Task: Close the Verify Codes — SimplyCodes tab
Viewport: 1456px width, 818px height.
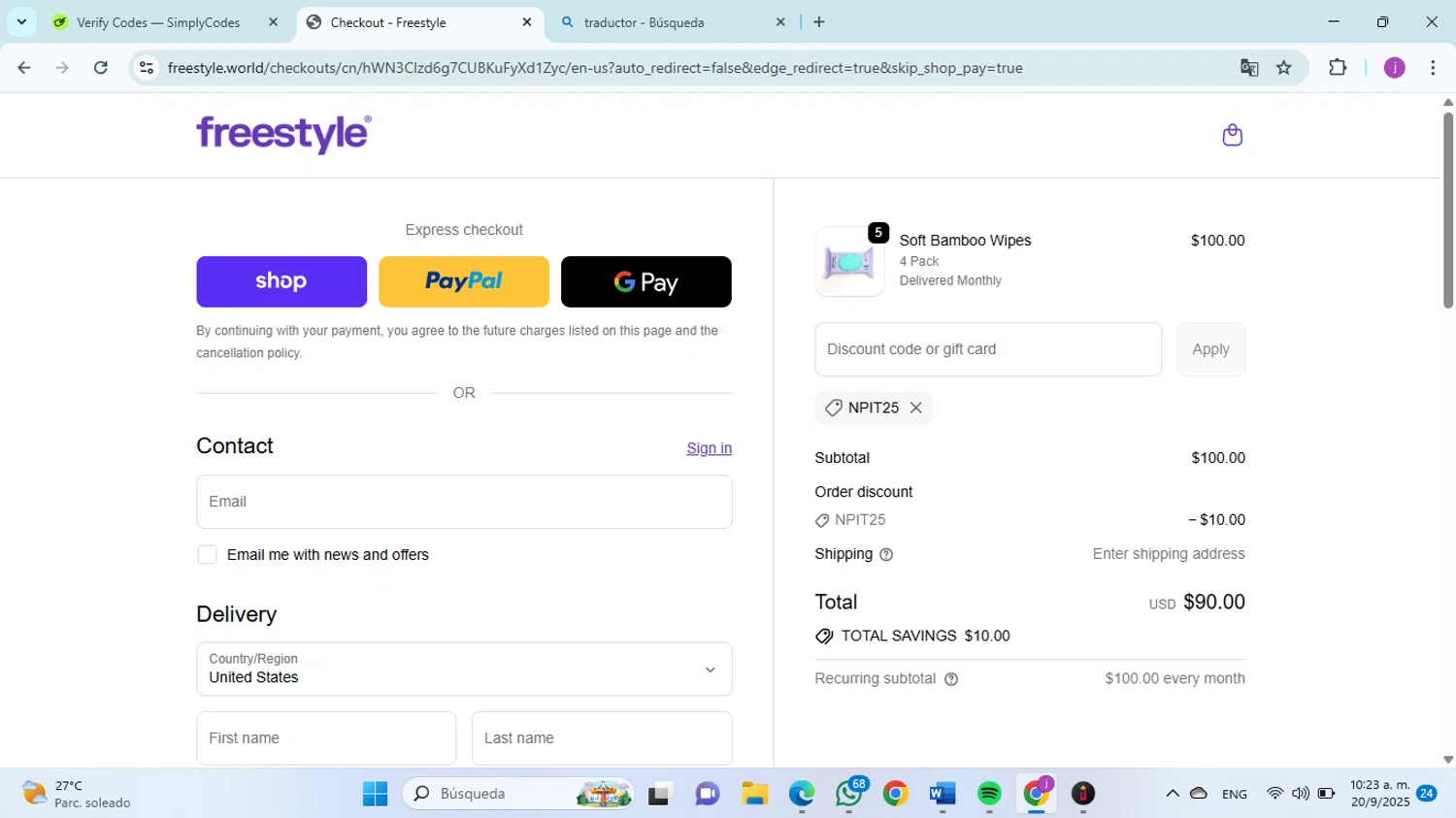Action: (x=273, y=21)
